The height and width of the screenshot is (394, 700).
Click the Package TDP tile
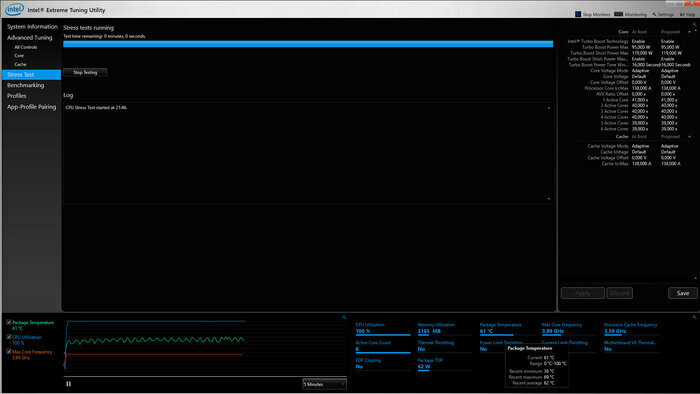coord(444,364)
